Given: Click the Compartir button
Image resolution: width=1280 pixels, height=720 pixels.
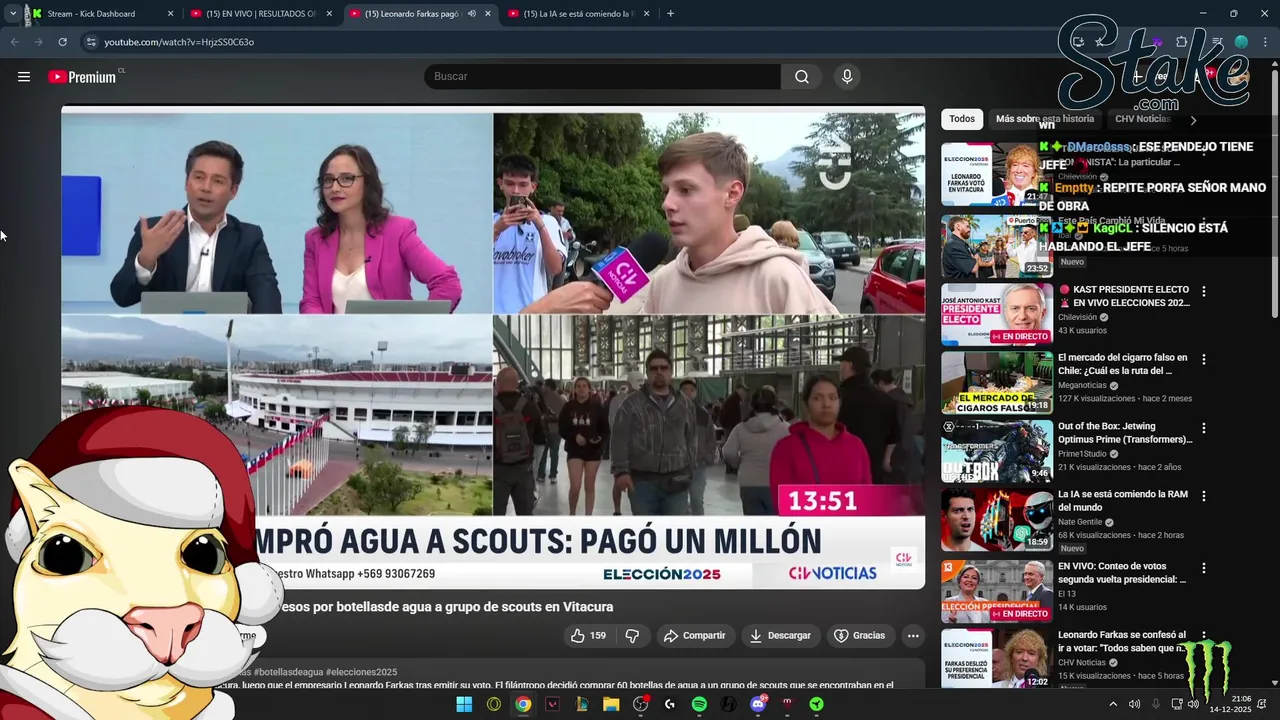Looking at the screenshot, I should 694,635.
